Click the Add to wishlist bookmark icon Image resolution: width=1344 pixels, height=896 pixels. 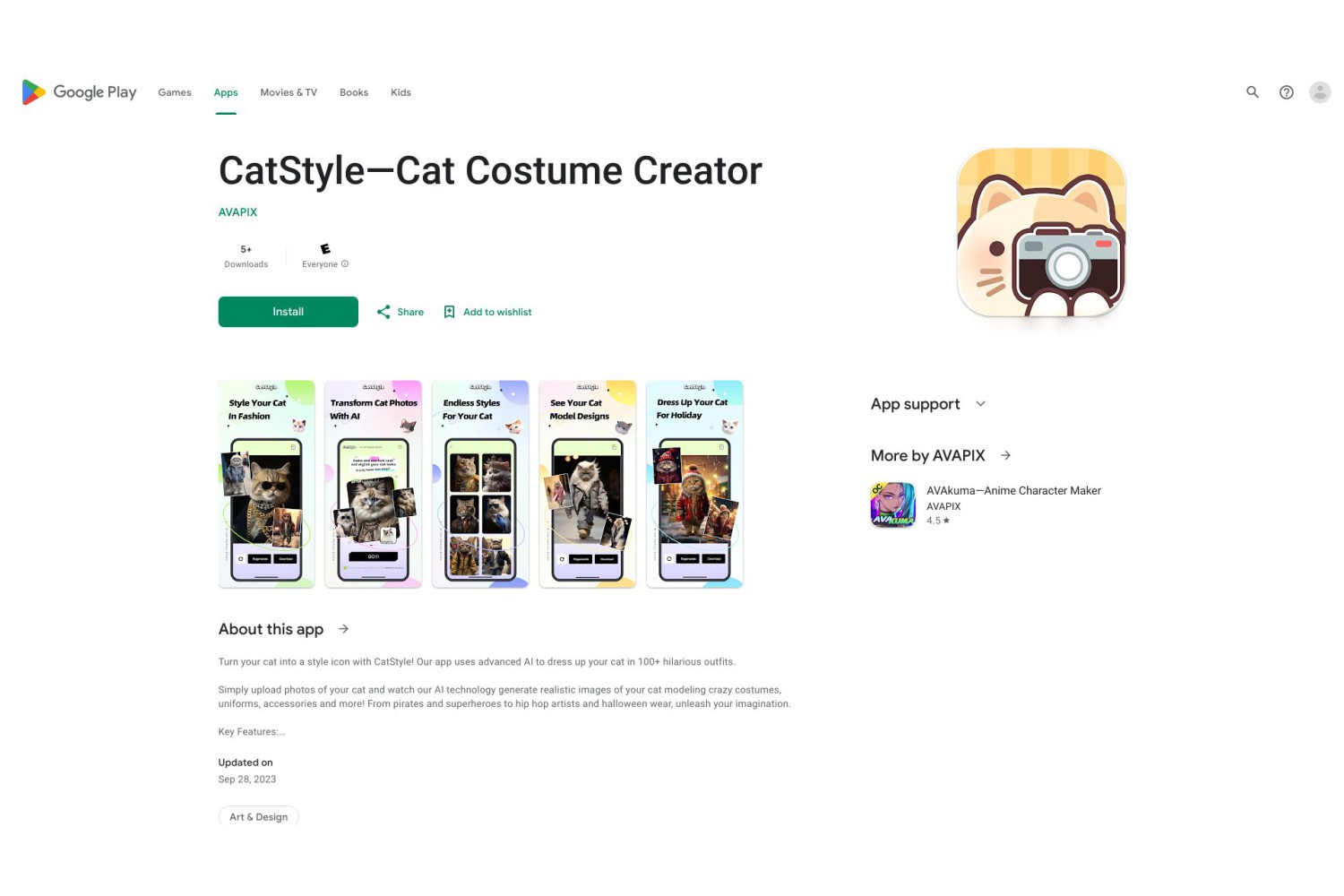(x=450, y=312)
